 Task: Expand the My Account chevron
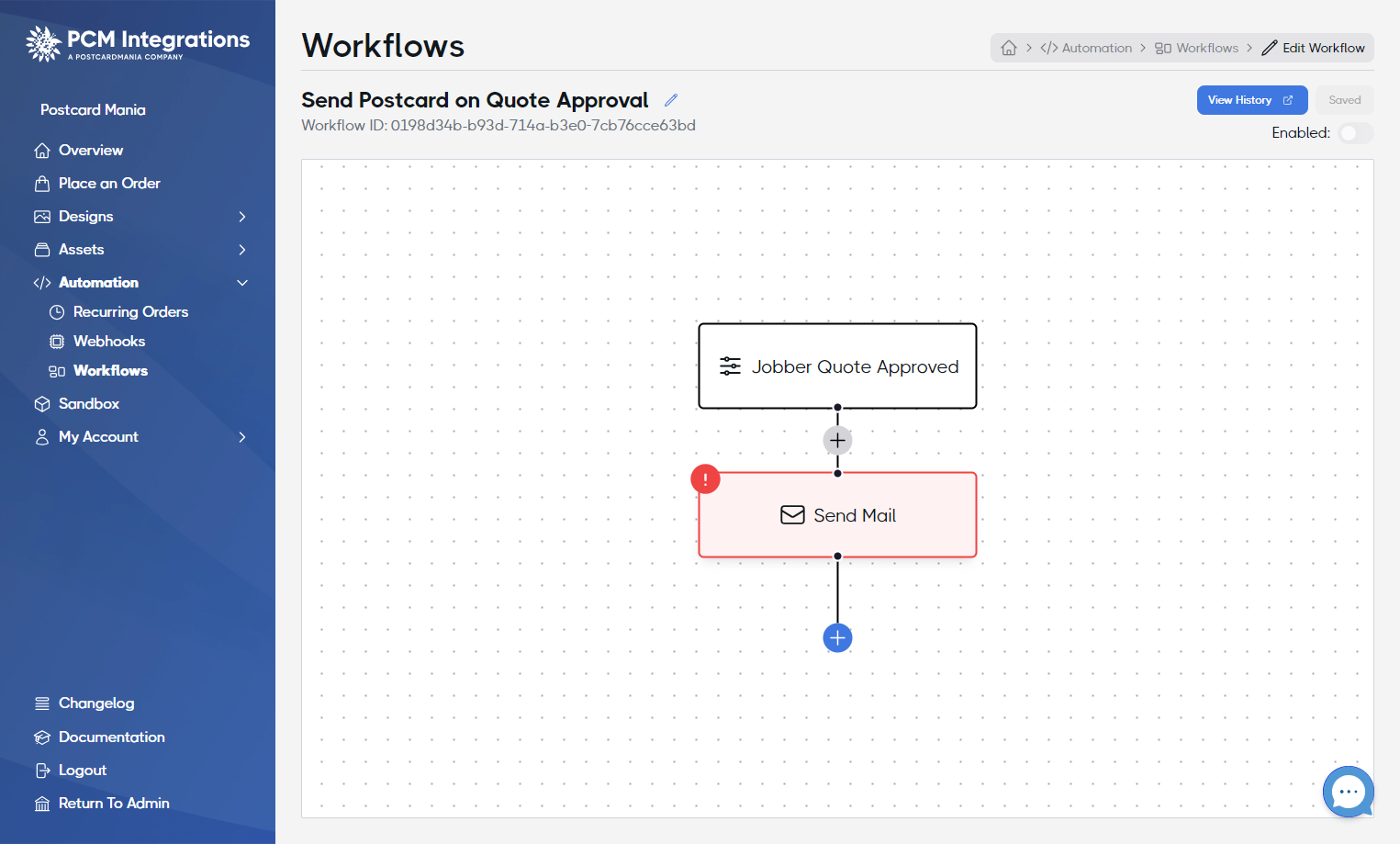tap(242, 437)
